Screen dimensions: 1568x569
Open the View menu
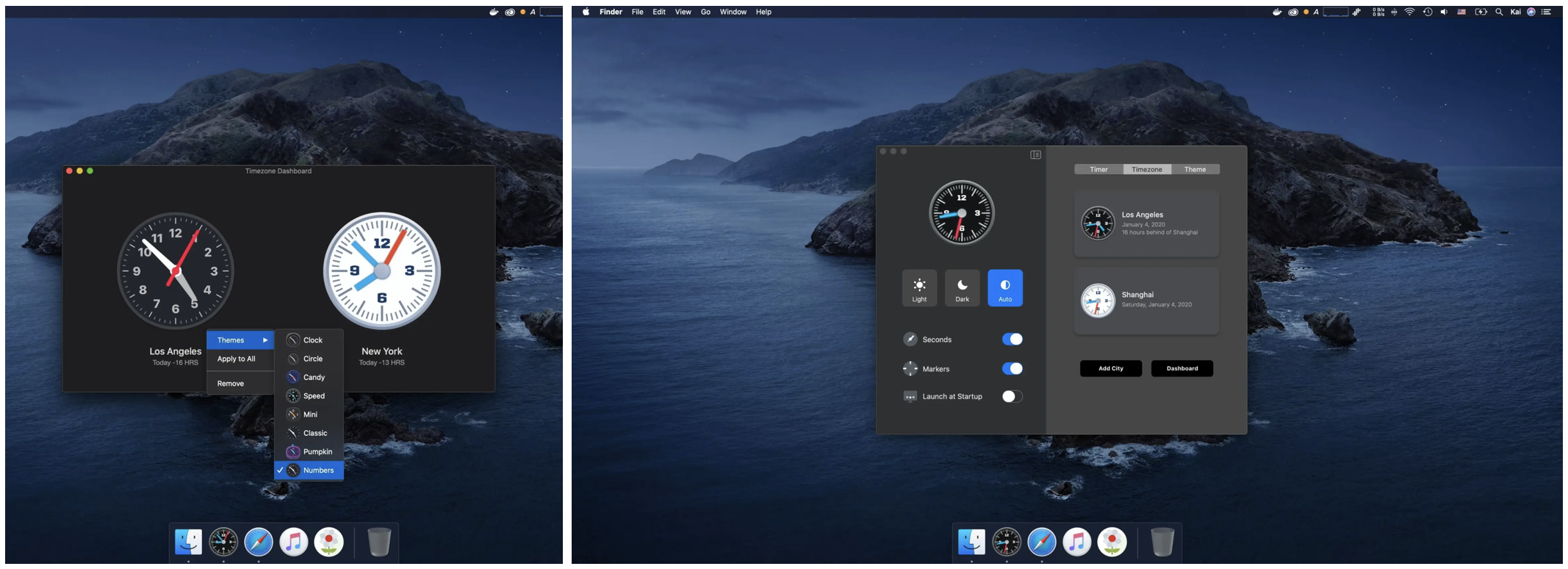pos(683,12)
